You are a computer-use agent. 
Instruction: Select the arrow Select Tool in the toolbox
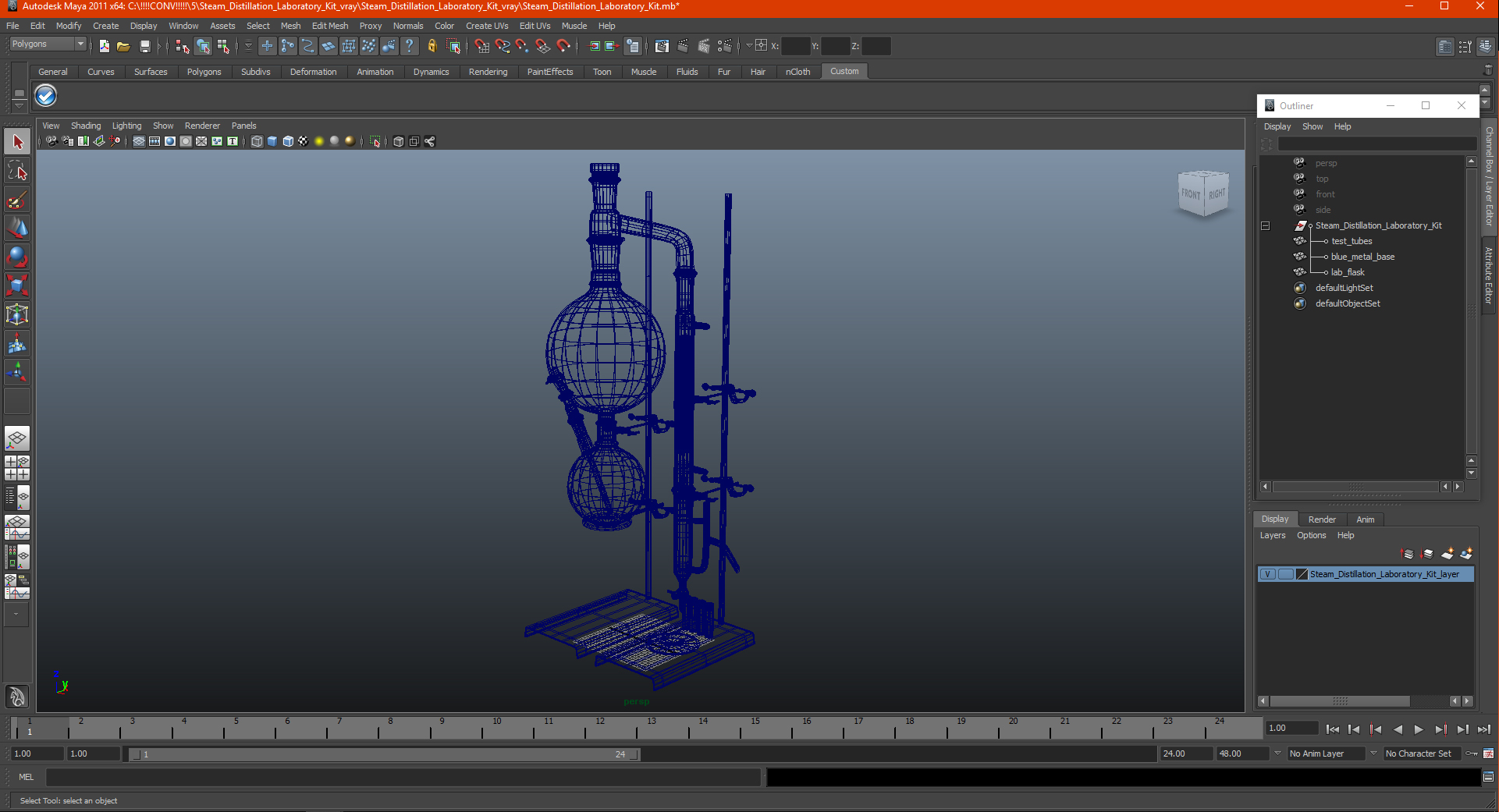17,142
